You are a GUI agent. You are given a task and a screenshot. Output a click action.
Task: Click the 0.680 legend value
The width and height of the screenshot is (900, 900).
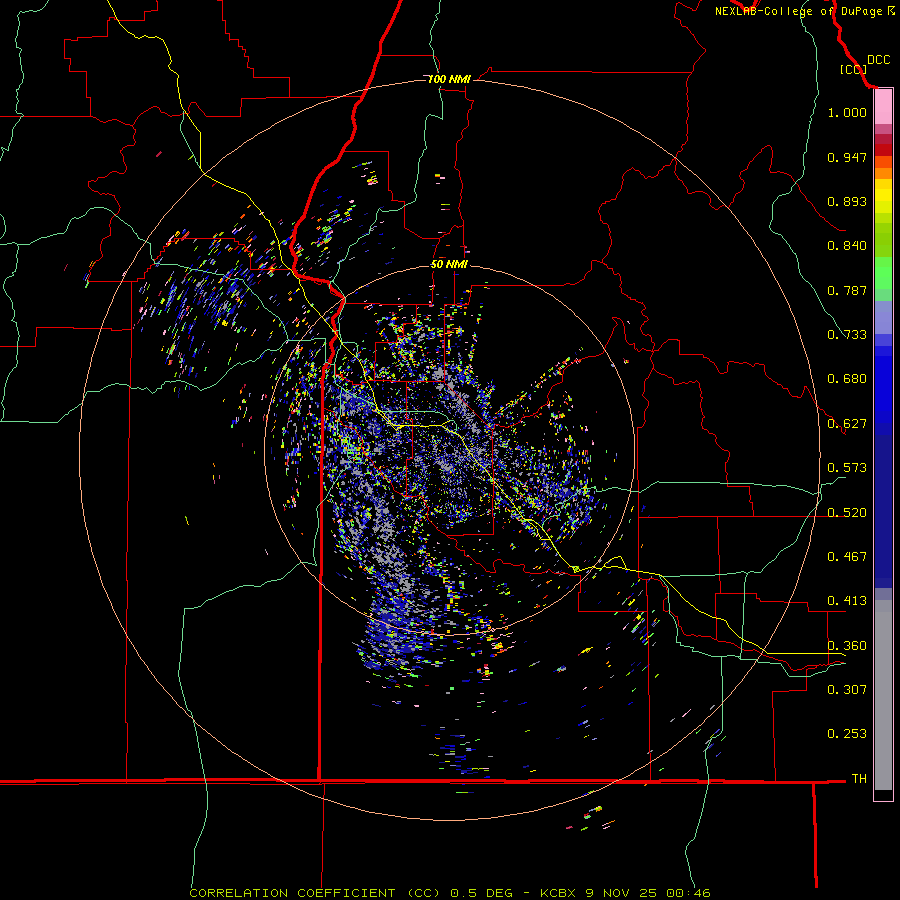(x=847, y=379)
